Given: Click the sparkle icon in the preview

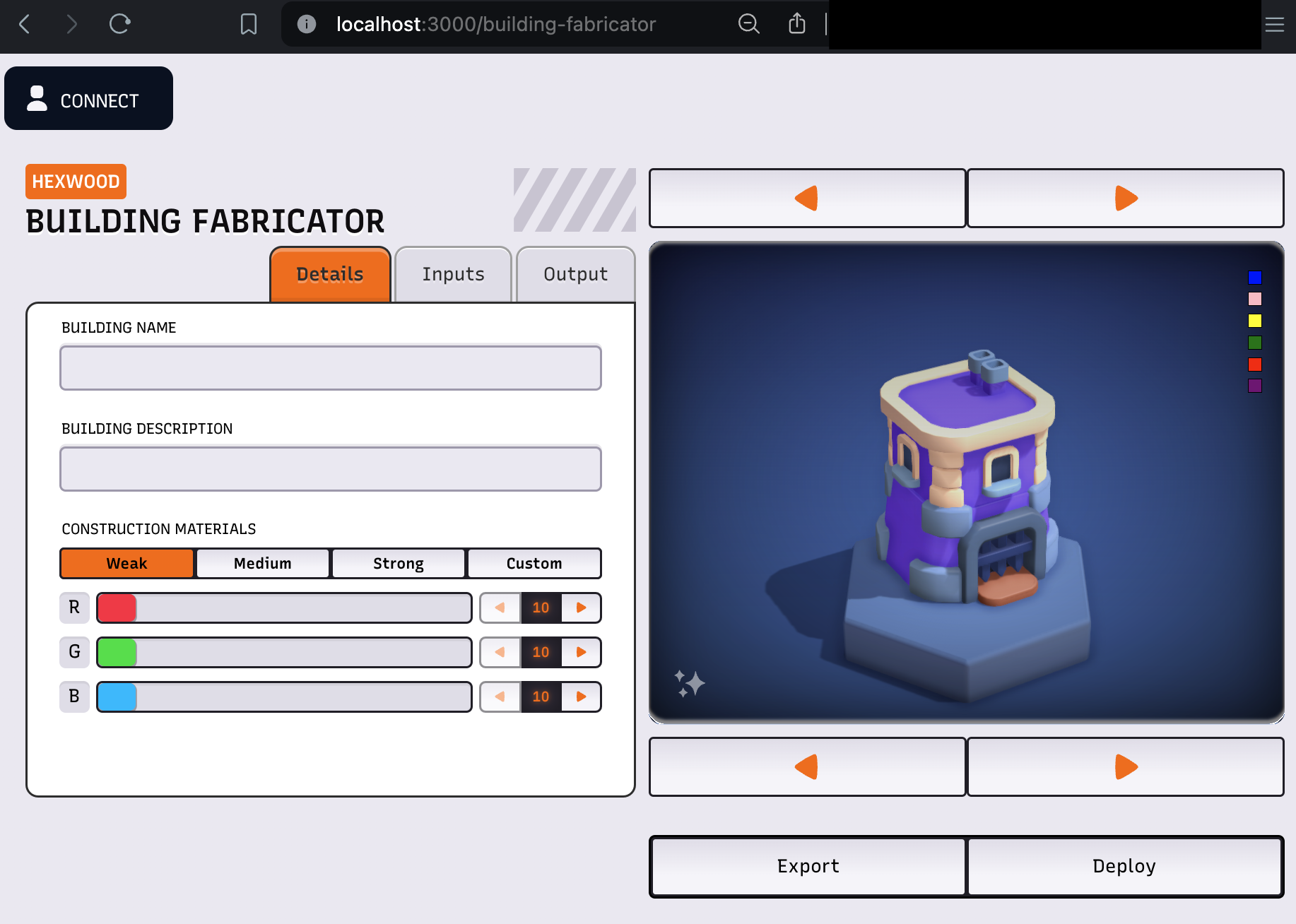Looking at the screenshot, I should click(x=689, y=683).
